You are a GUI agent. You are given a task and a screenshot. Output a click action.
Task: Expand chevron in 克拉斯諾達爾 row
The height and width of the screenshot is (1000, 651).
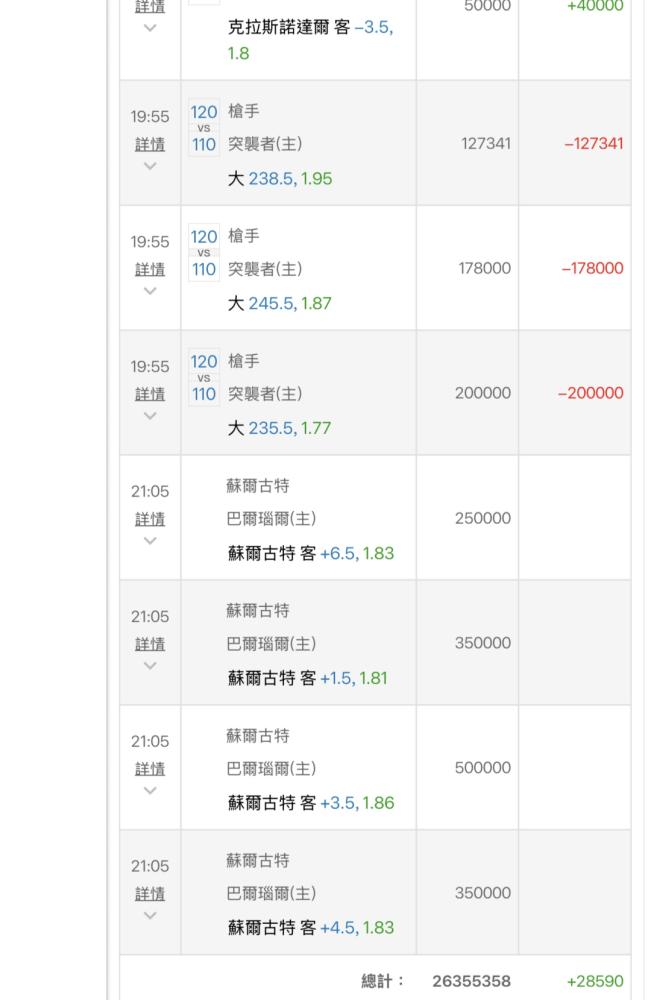pos(150,28)
